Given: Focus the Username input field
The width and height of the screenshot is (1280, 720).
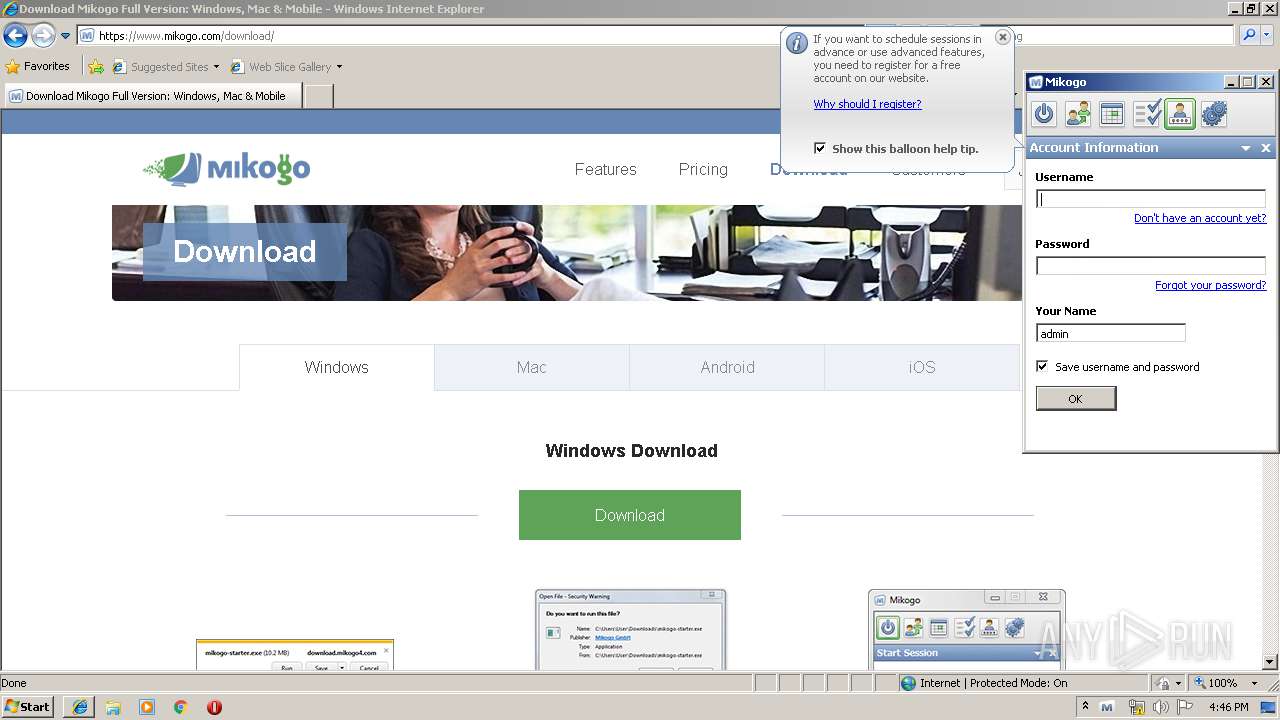Looking at the screenshot, I should tap(1151, 199).
